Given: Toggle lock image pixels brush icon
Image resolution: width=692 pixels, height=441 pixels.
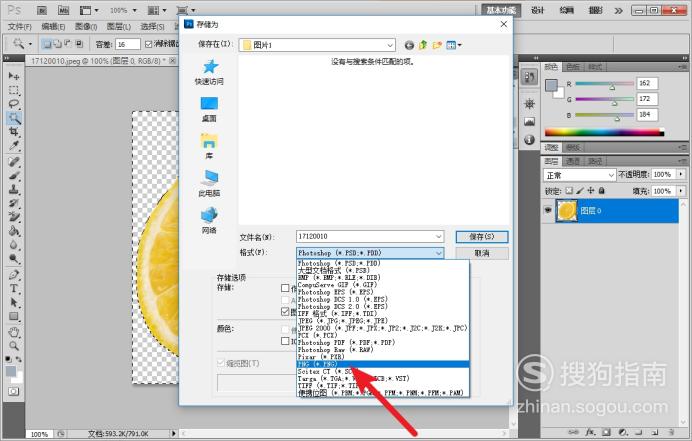Looking at the screenshot, I should click(580, 191).
